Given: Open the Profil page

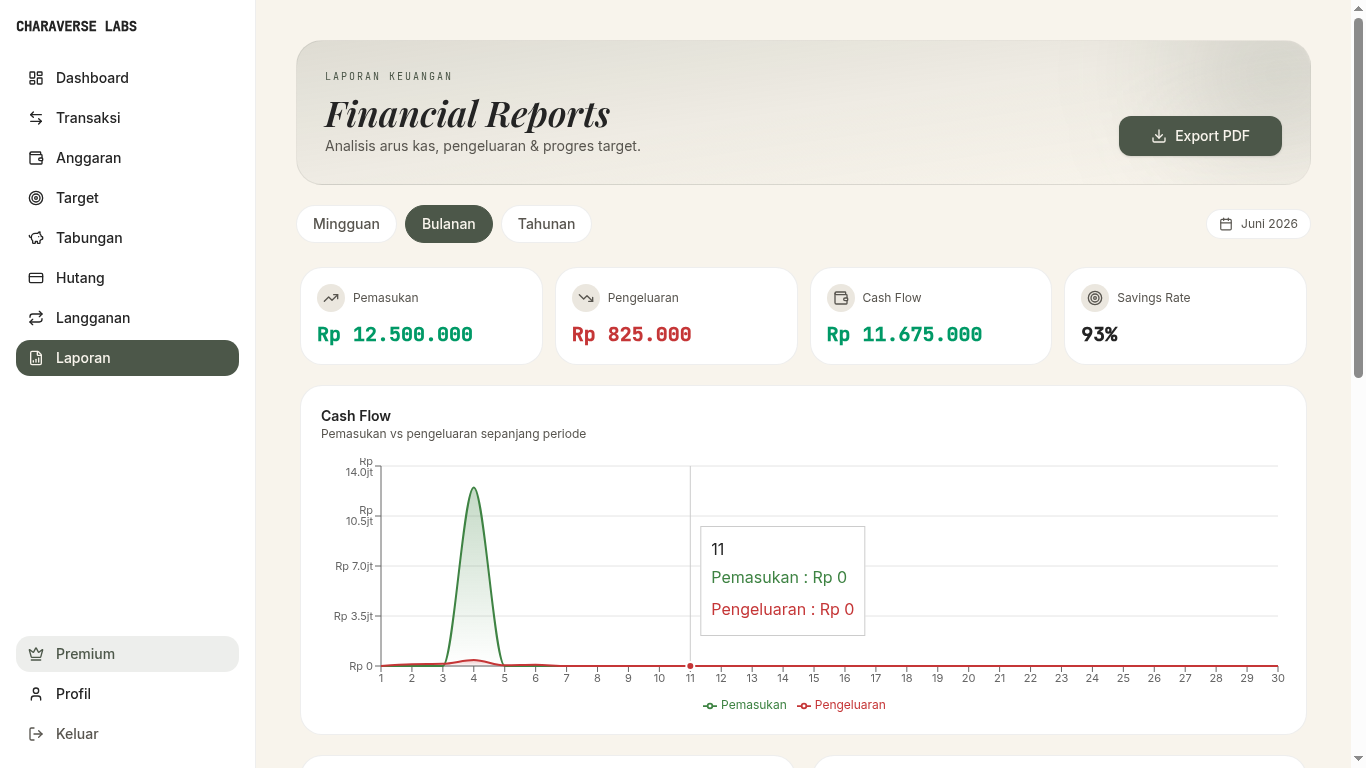Looking at the screenshot, I should pyautogui.click(x=127, y=694).
